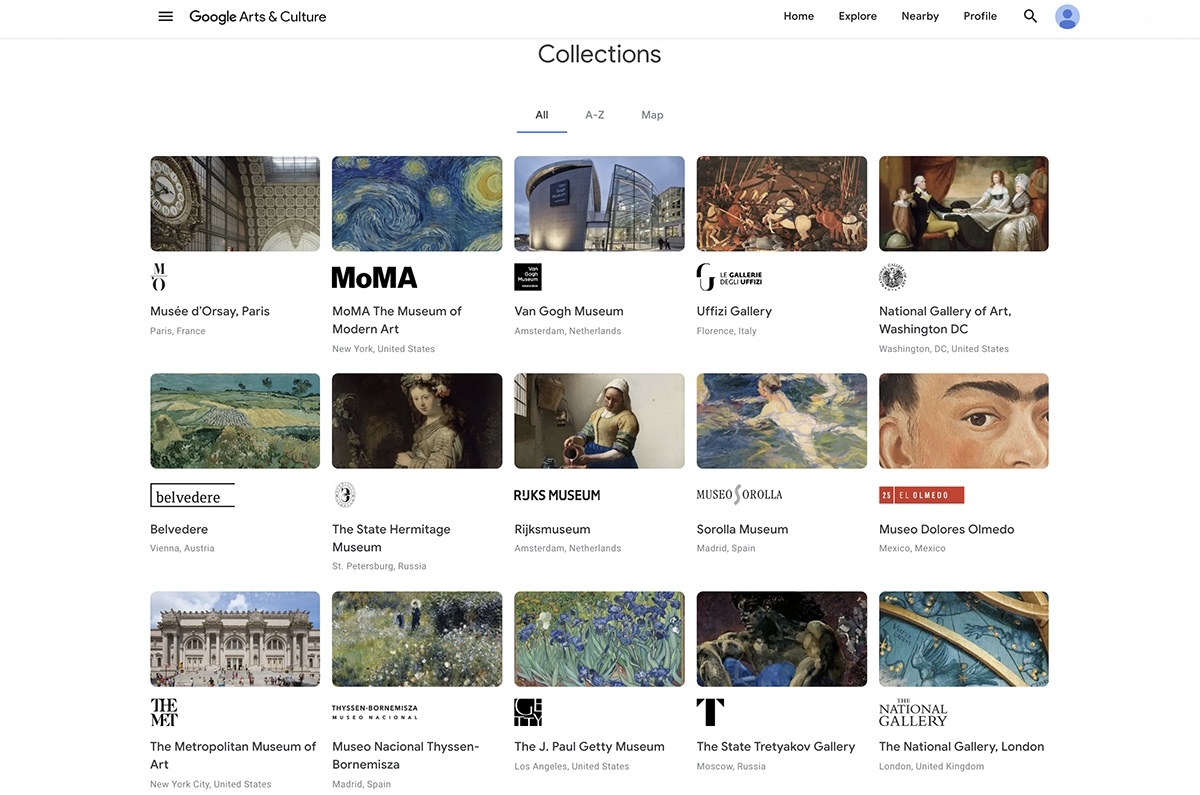The image size is (1200, 795).
Task: Click the National Gallery London blue dial thumbnail
Action: pos(964,639)
